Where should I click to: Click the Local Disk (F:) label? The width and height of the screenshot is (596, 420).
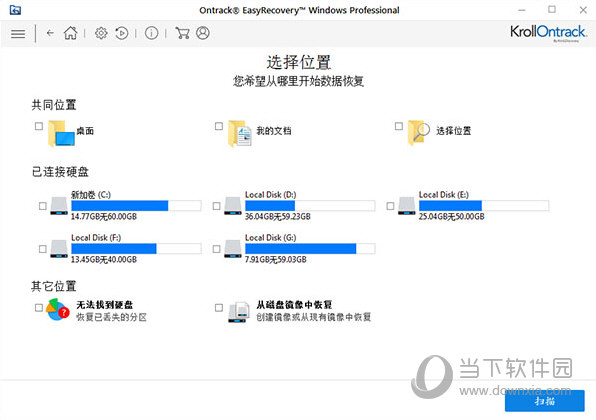(96, 238)
